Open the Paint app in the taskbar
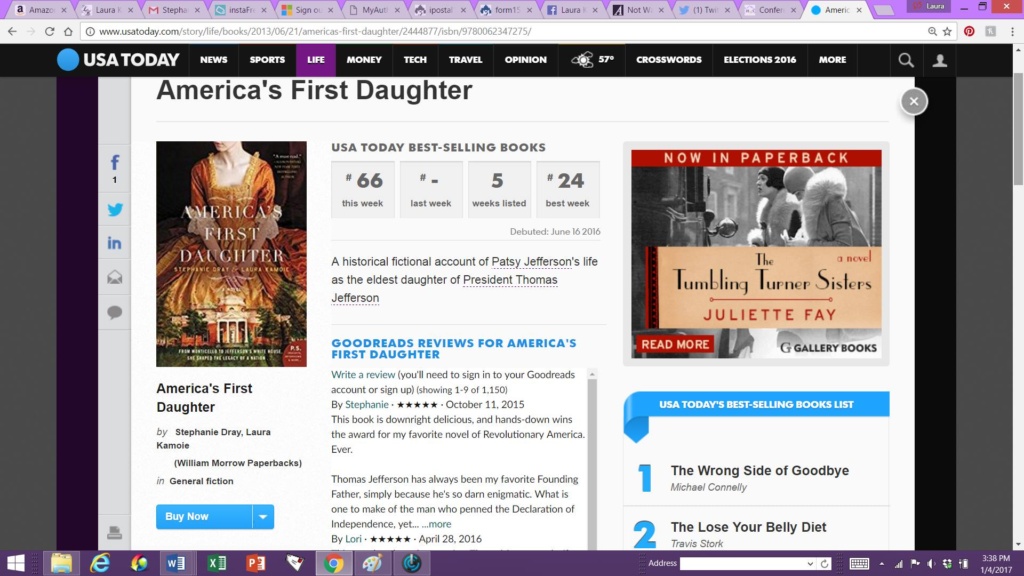This screenshot has height=576, width=1024. (372, 563)
